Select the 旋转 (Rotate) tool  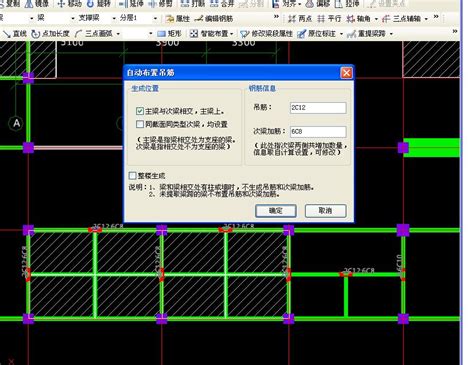99,4
